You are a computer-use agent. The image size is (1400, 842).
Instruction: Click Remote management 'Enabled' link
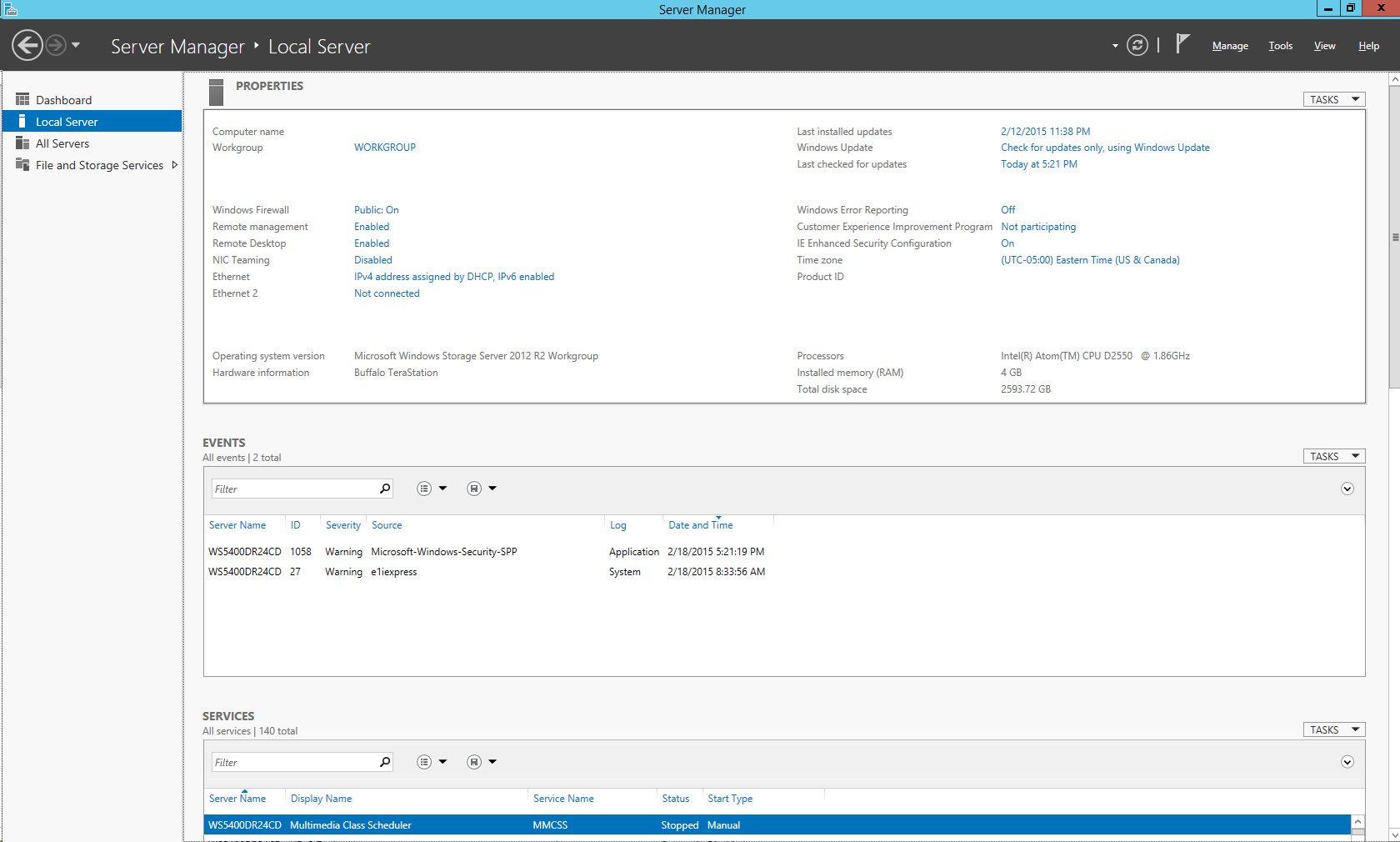(372, 227)
